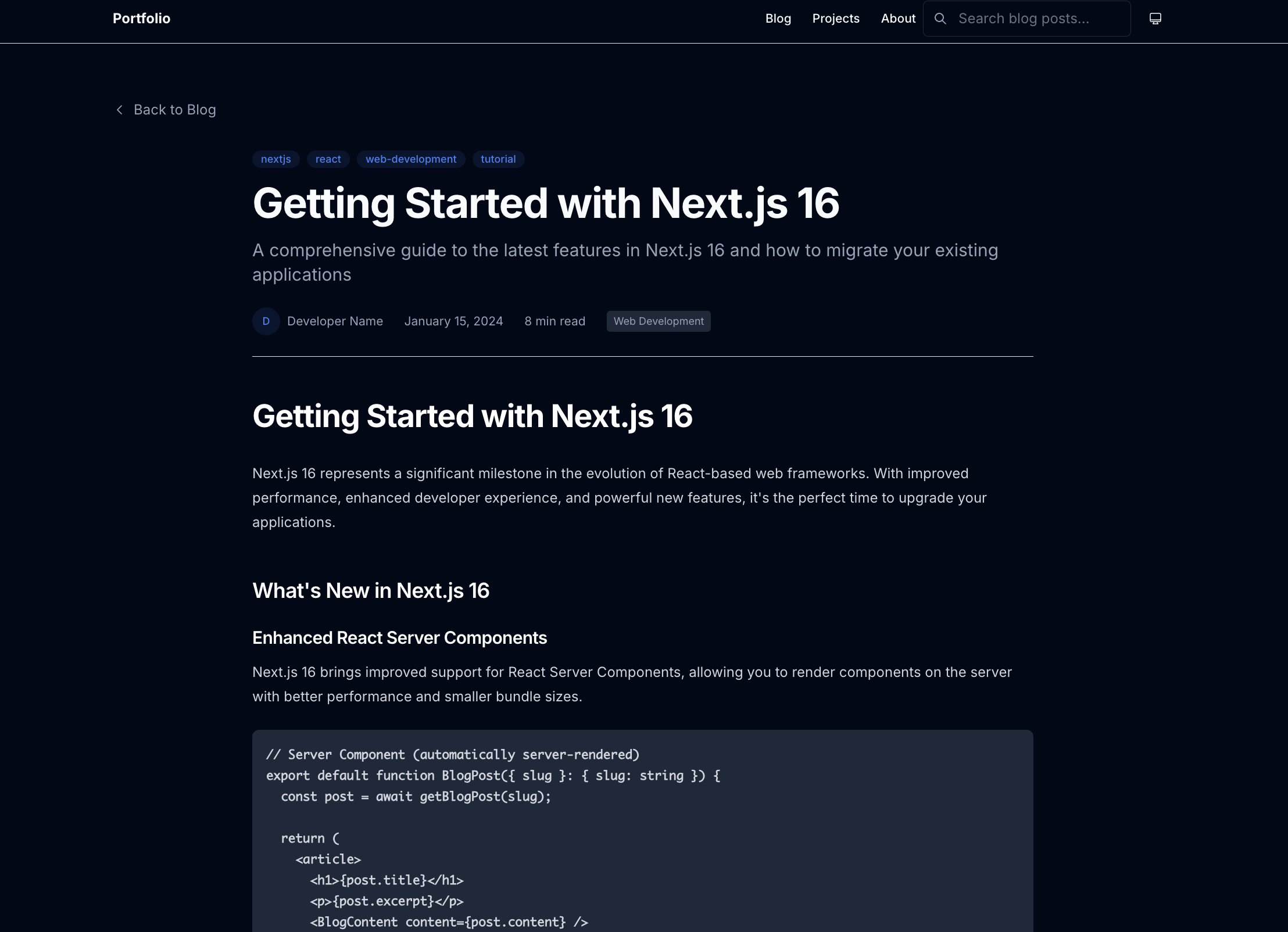Select the react tag

tap(328, 159)
